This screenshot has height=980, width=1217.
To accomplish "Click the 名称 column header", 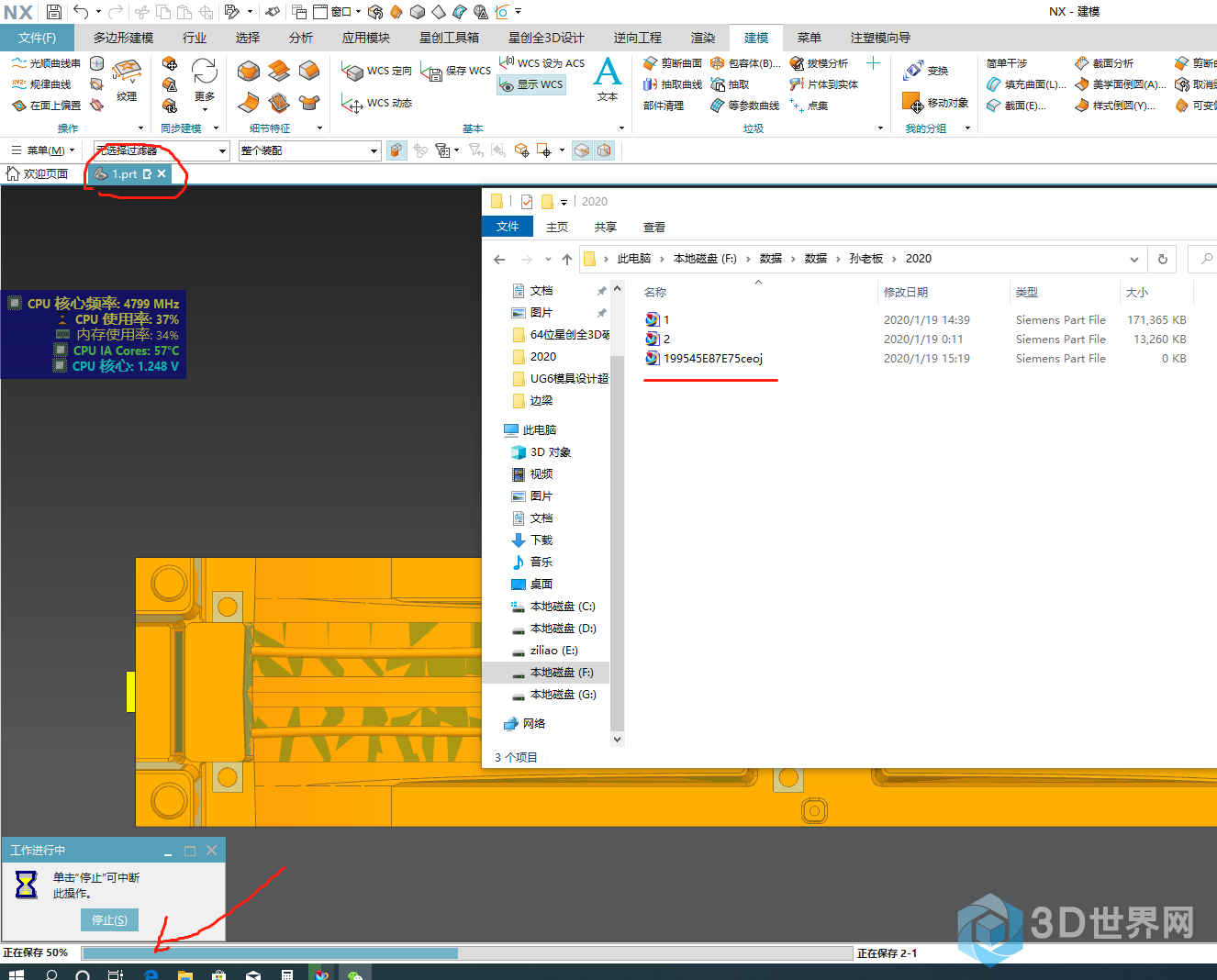I will coord(655,292).
